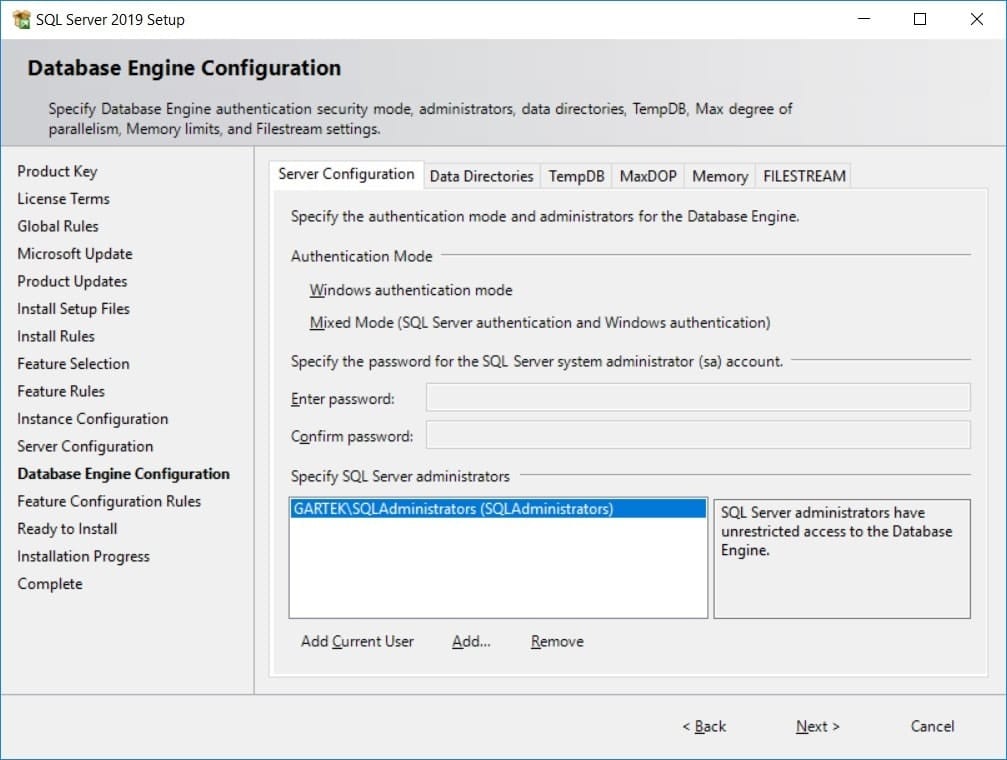Cancel the SQL Server setup
1007x760 pixels.
click(931, 727)
